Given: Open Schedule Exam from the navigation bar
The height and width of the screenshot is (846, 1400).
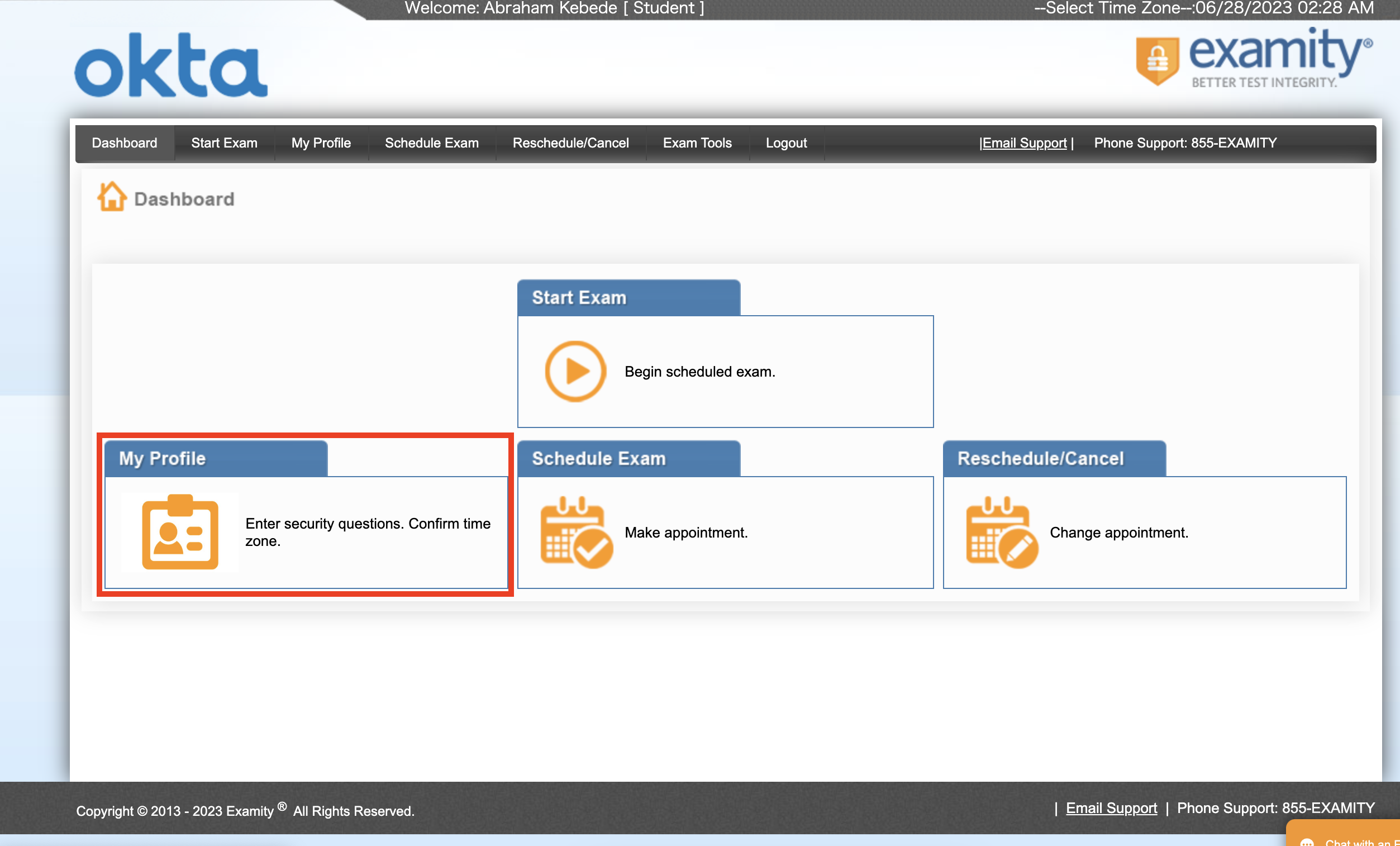Looking at the screenshot, I should click(x=431, y=143).
